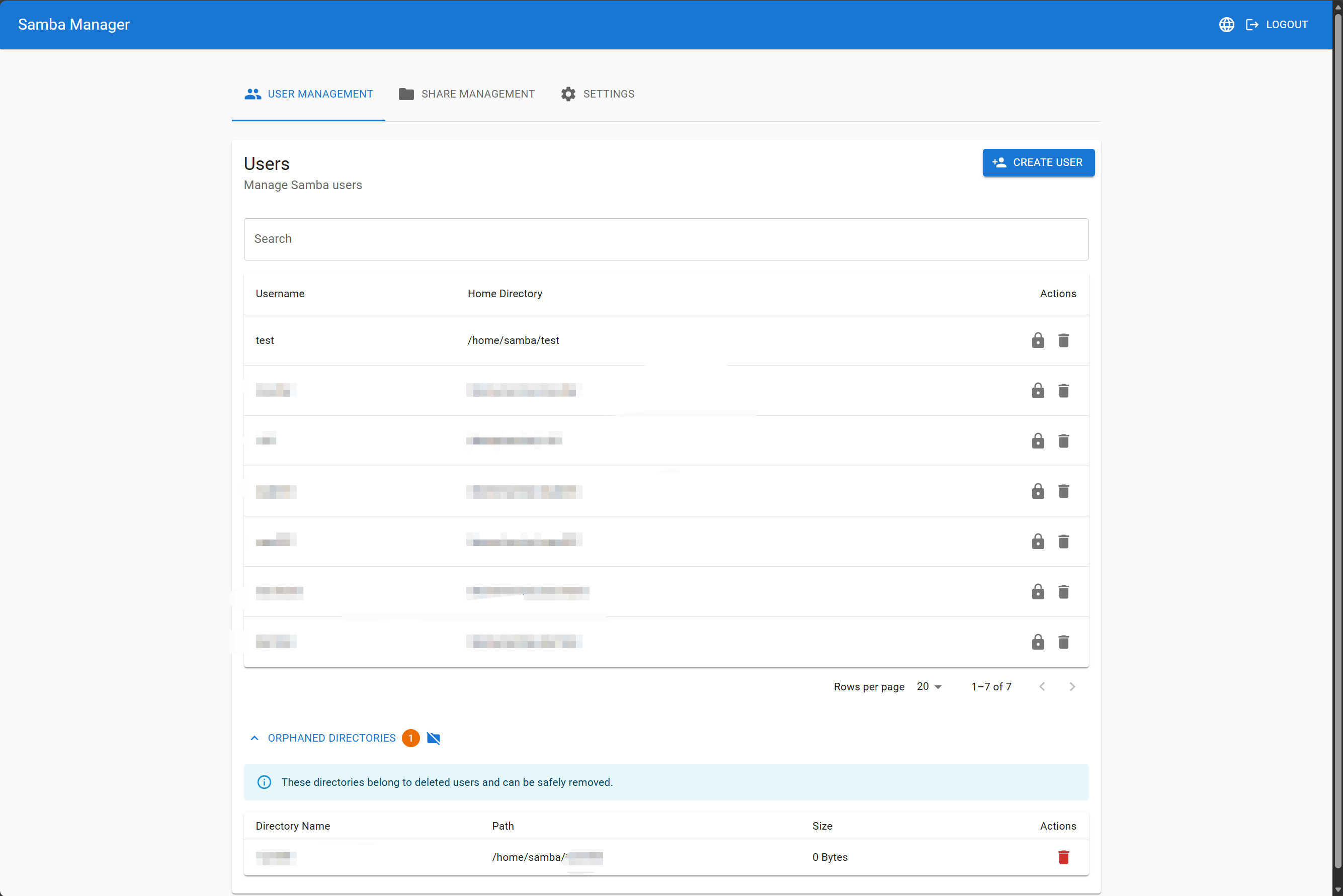Go to next page of users
Viewport: 1343px width, 896px height.
pyautogui.click(x=1072, y=687)
